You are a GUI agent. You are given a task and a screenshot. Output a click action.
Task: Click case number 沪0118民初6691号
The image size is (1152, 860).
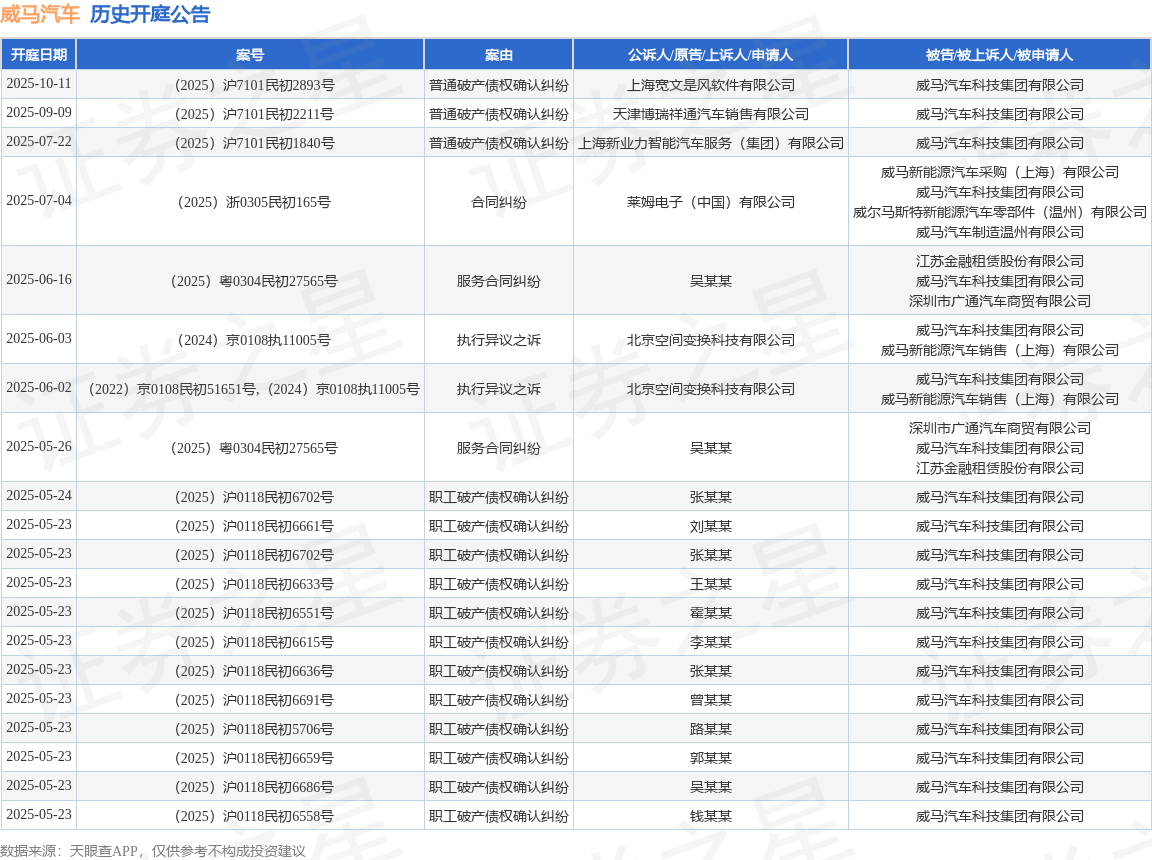[x=254, y=701]
